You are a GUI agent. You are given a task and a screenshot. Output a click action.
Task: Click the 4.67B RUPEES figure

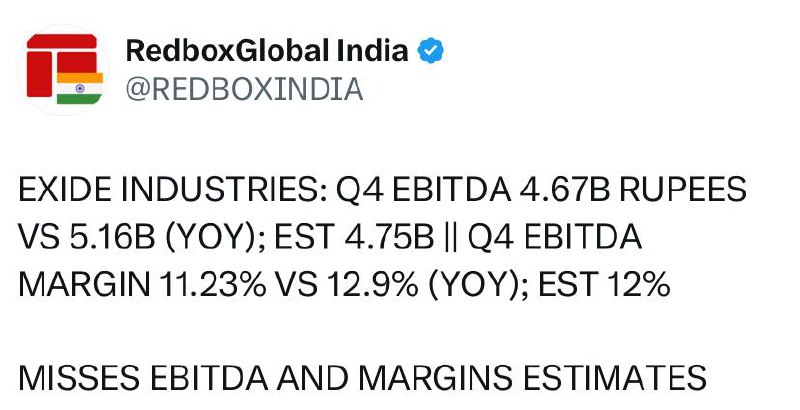tap(633, 190)
